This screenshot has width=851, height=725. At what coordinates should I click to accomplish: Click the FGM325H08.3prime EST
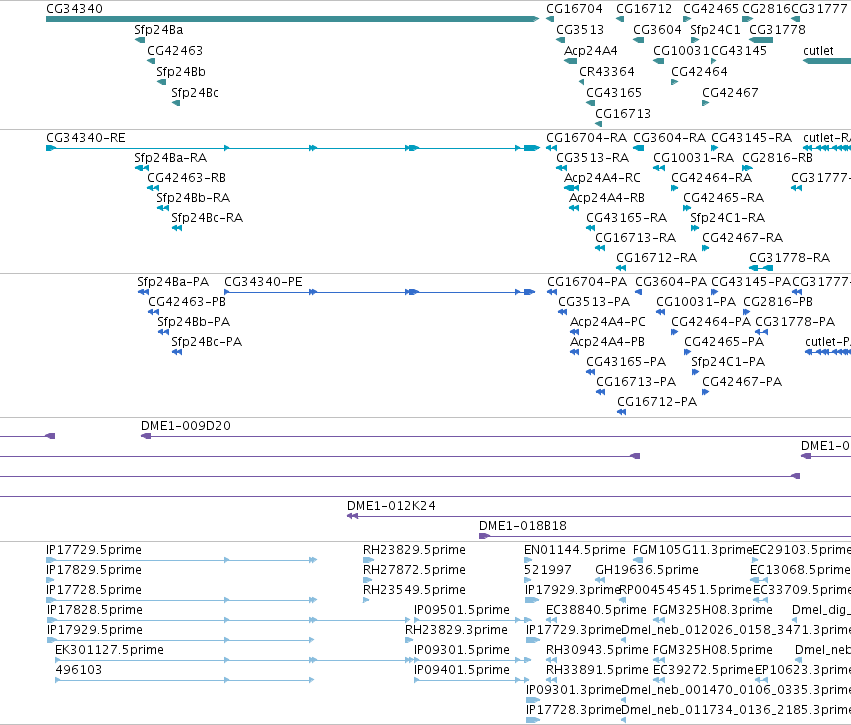click(x=659, y=620)
